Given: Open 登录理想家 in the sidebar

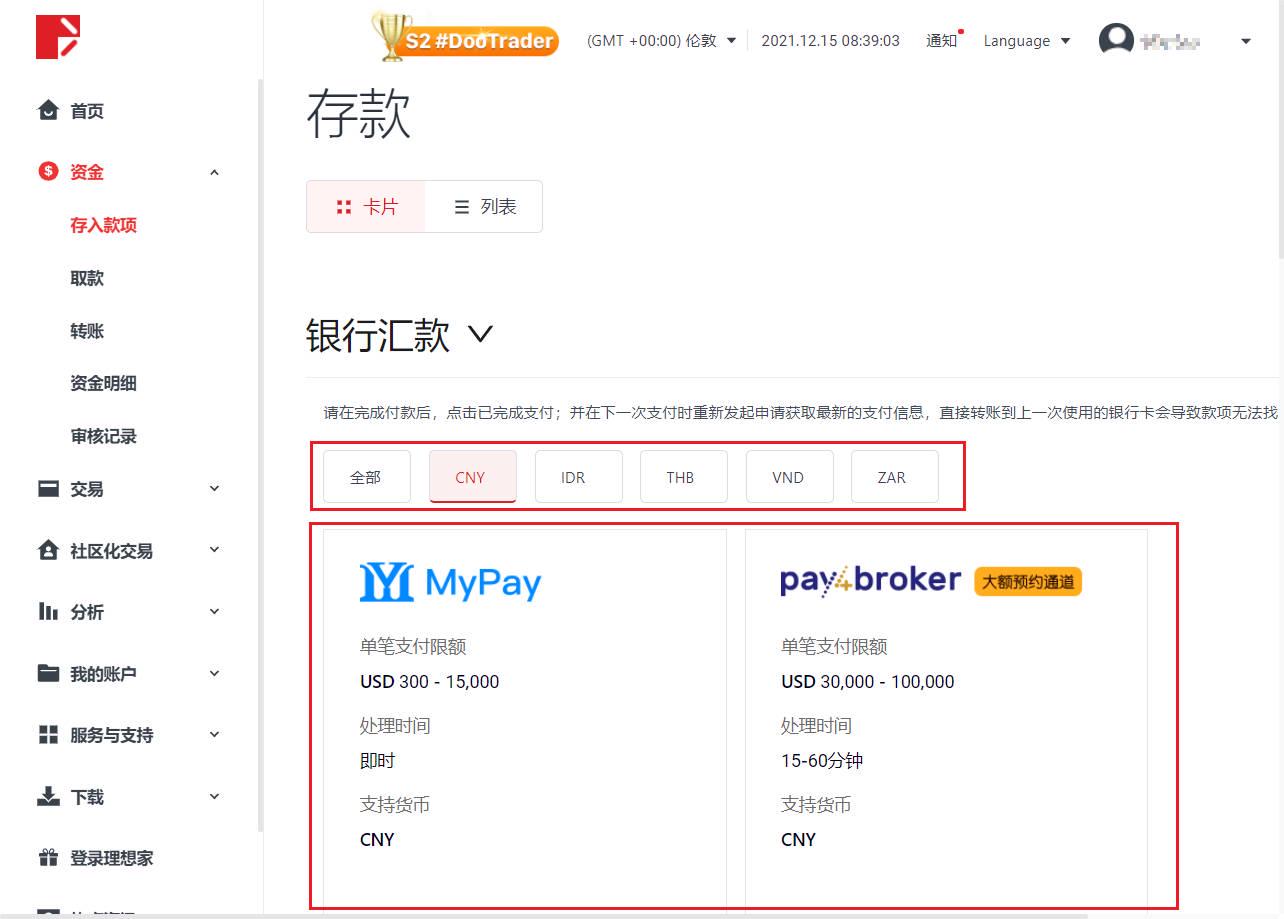Looking at the screenshot, I should [111, 858].
